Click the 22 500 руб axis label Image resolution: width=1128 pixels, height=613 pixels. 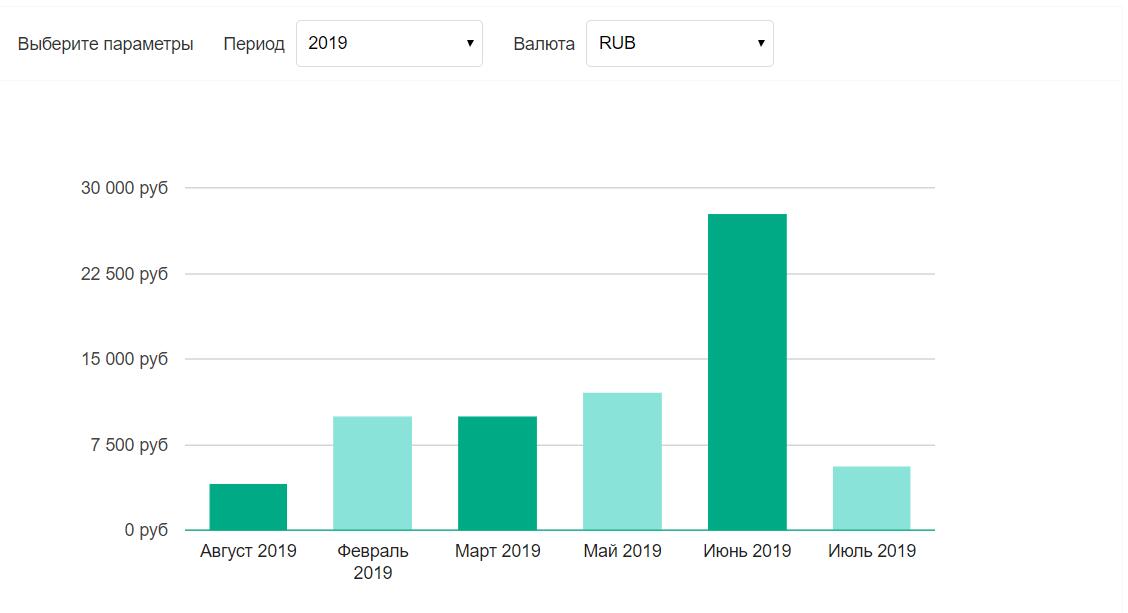126,272
